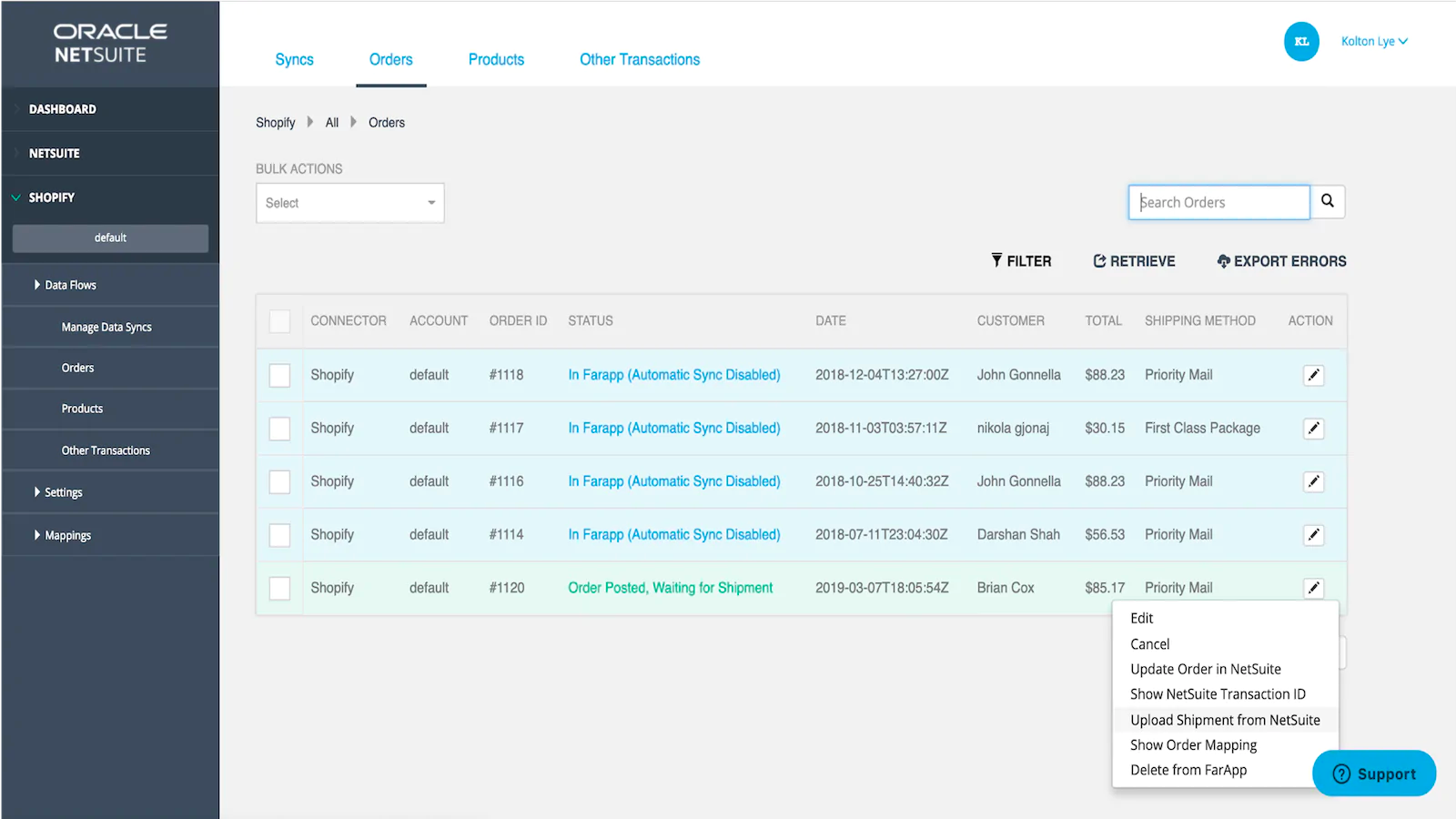This screenshot has height=819, width=1456.
Task: Check the box for order #1114
Action: click(279, 535)
